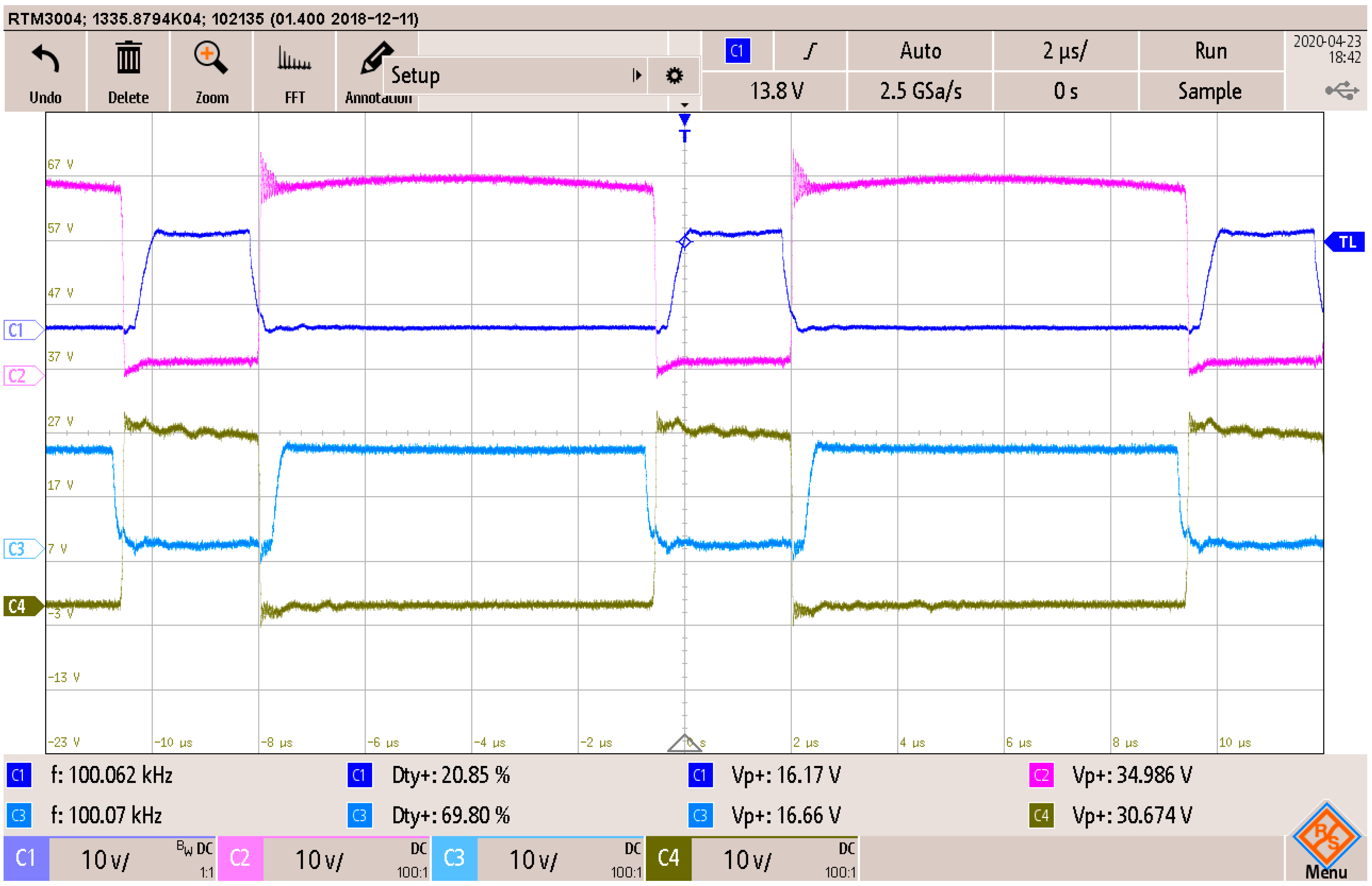The width and height of the screenshot is (1372, 886).
Task: Toggle channel C4 at bottom bar
Action: (x=668, y=858)
